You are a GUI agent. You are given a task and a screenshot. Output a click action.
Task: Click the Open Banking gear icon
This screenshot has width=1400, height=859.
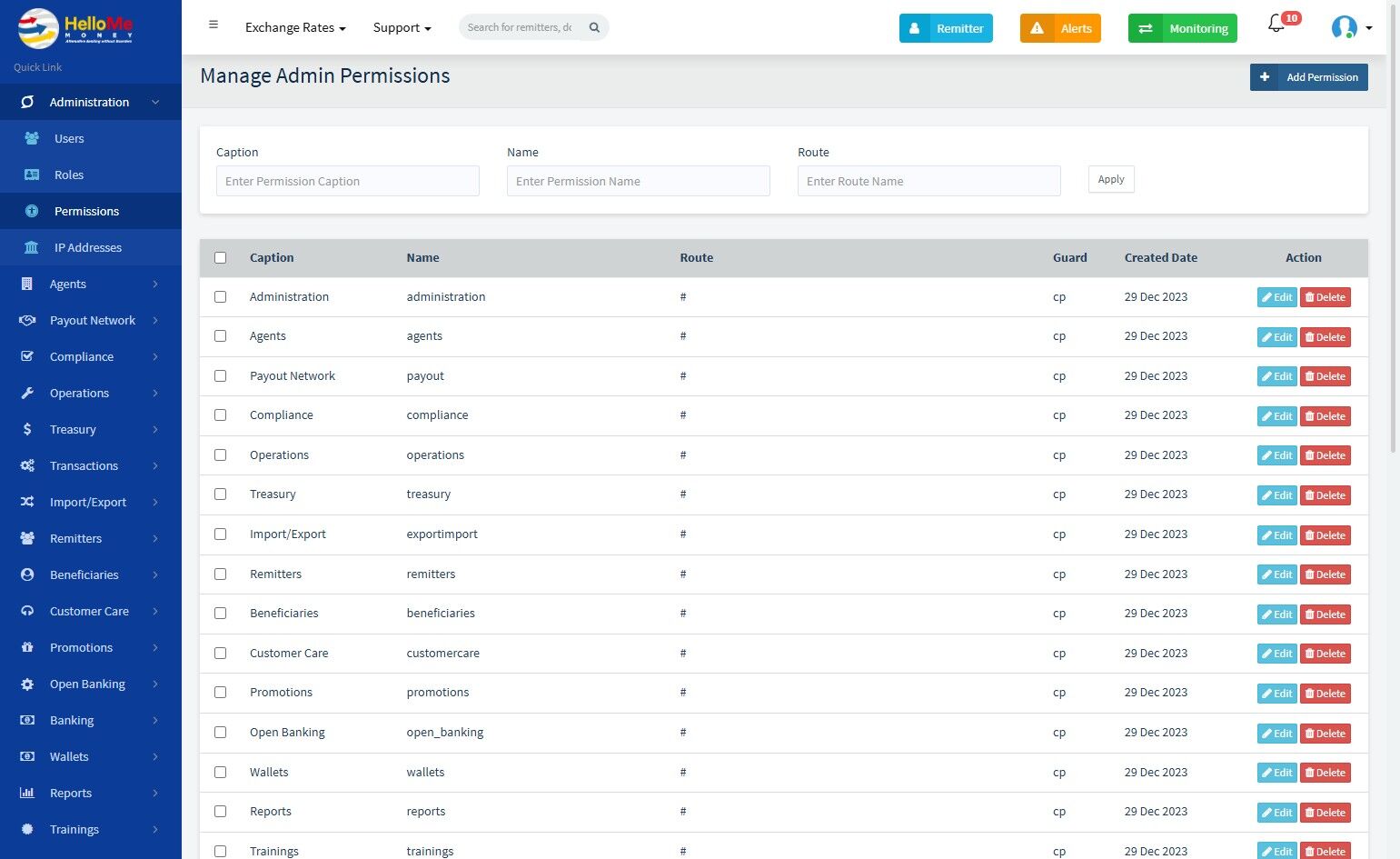(27, 684)
